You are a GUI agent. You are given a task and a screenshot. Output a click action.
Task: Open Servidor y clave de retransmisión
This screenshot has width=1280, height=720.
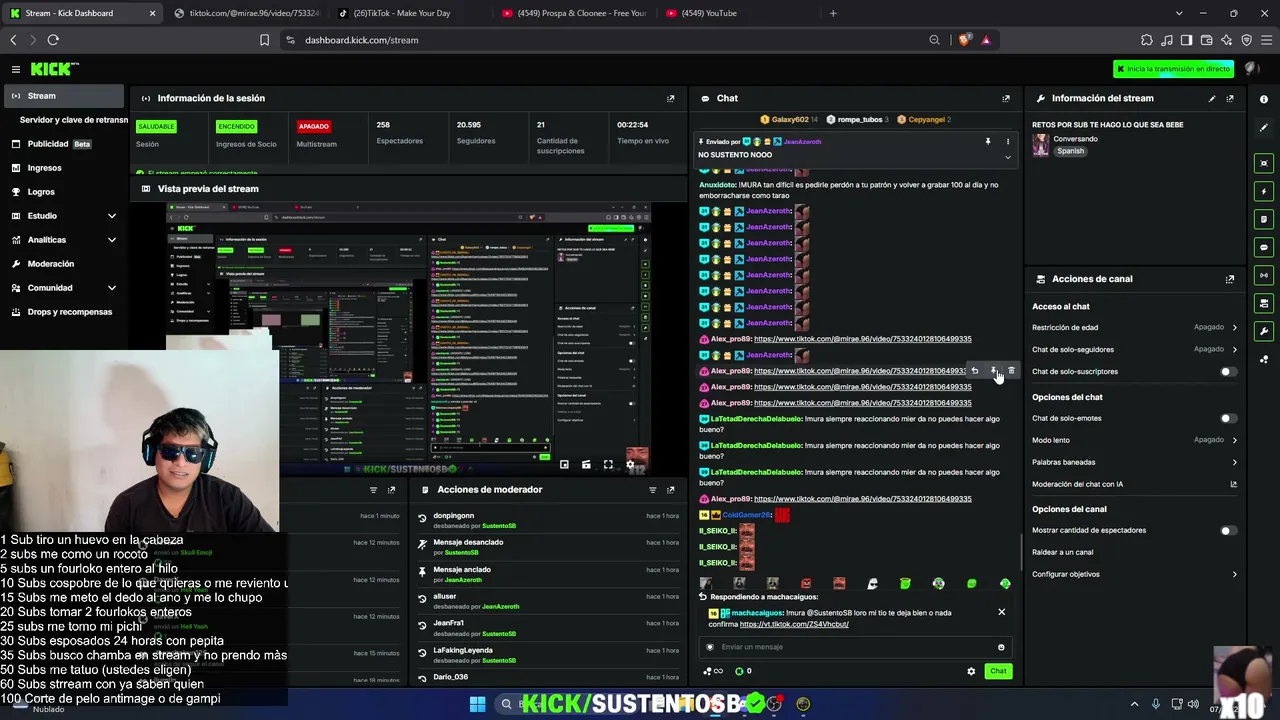pos(74,120)
